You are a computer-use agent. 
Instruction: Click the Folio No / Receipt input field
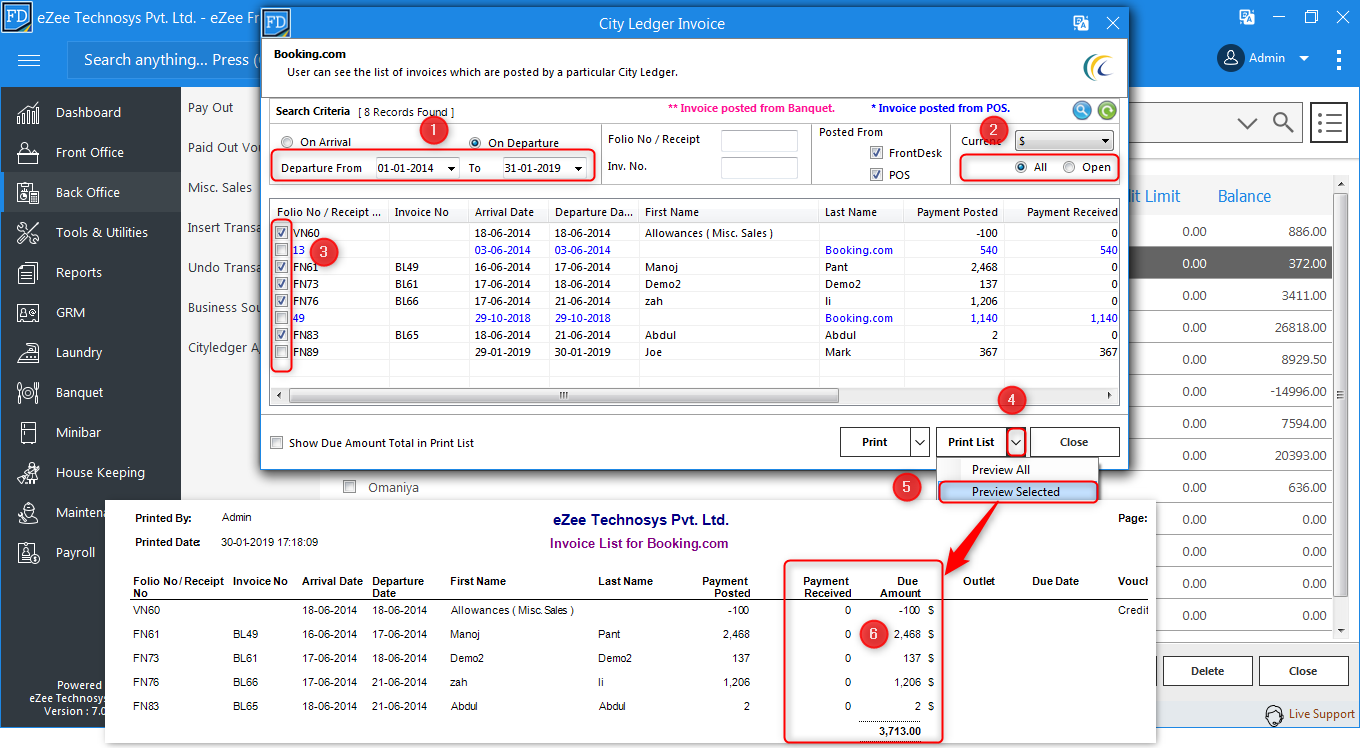[x=759, y=141]
